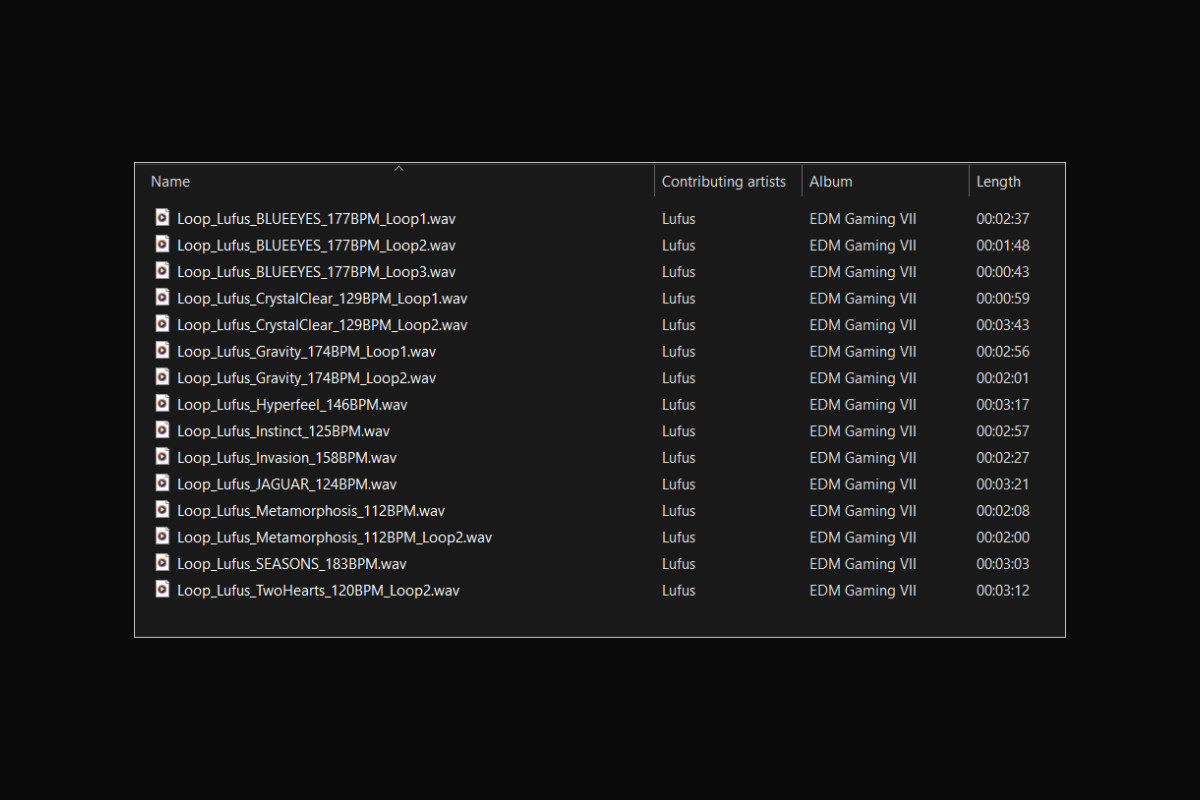
Task: Click length value 00:03:03
Action: tap(1003, 564)
